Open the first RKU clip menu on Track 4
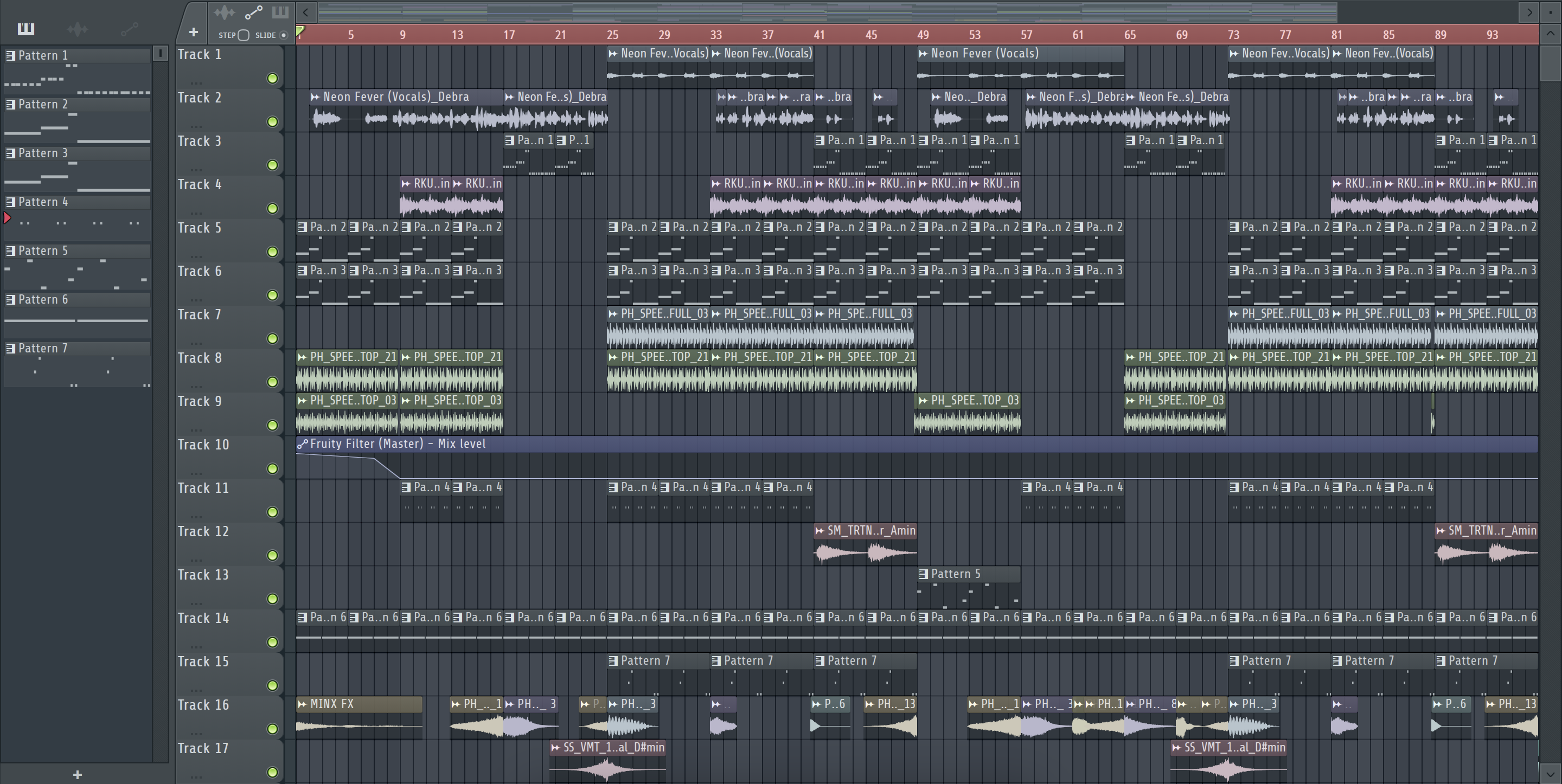Image resolution: width=1562 pixels, height=784 pixels. click(x=406, y=184)
